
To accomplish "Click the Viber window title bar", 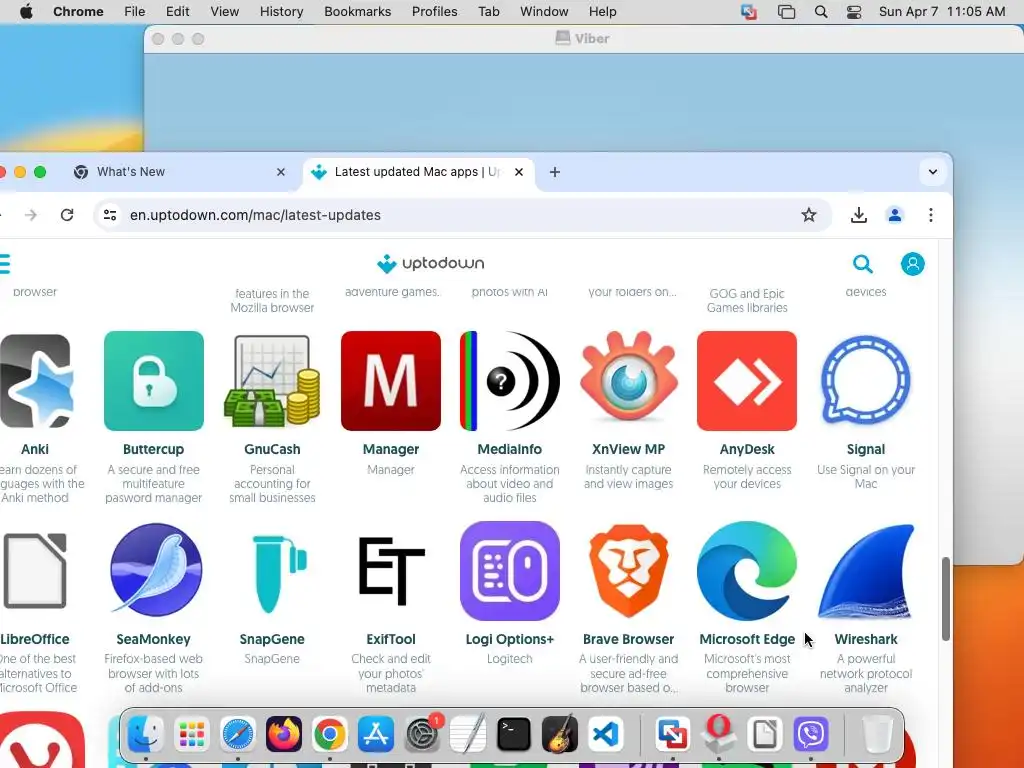I will click(583, 39).
